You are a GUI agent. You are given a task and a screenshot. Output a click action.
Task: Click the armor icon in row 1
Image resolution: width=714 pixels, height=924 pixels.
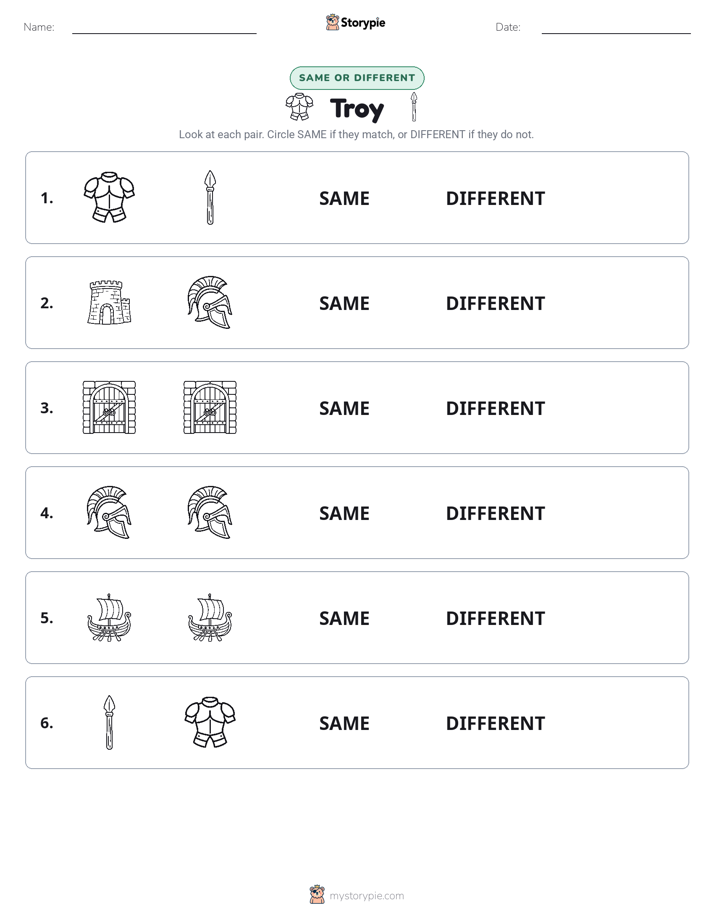tap(109, 197)
